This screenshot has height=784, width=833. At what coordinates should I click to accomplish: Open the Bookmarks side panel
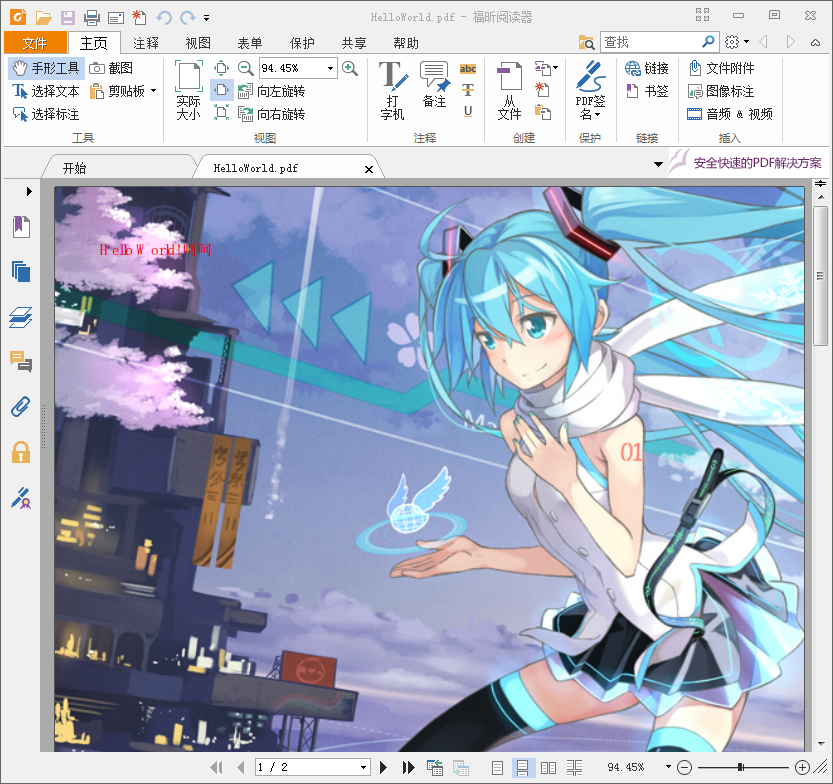point(21,226)
